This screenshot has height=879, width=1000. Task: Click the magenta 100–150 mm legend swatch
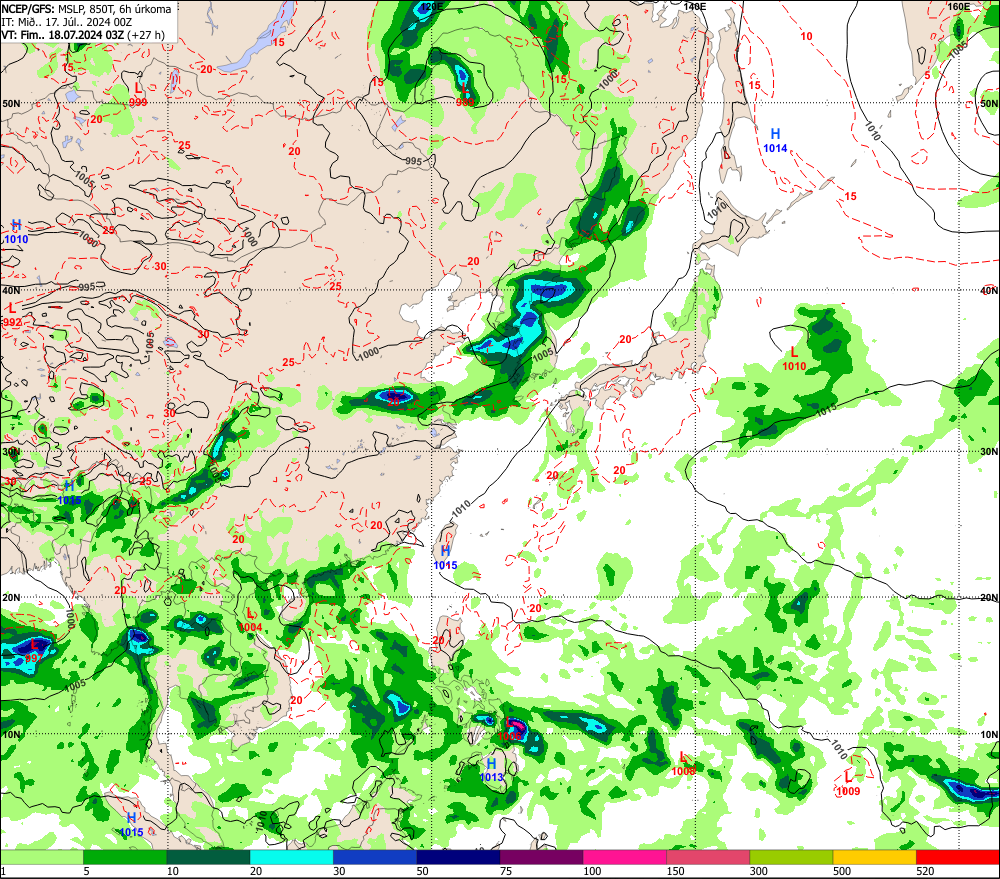[624, 857]
